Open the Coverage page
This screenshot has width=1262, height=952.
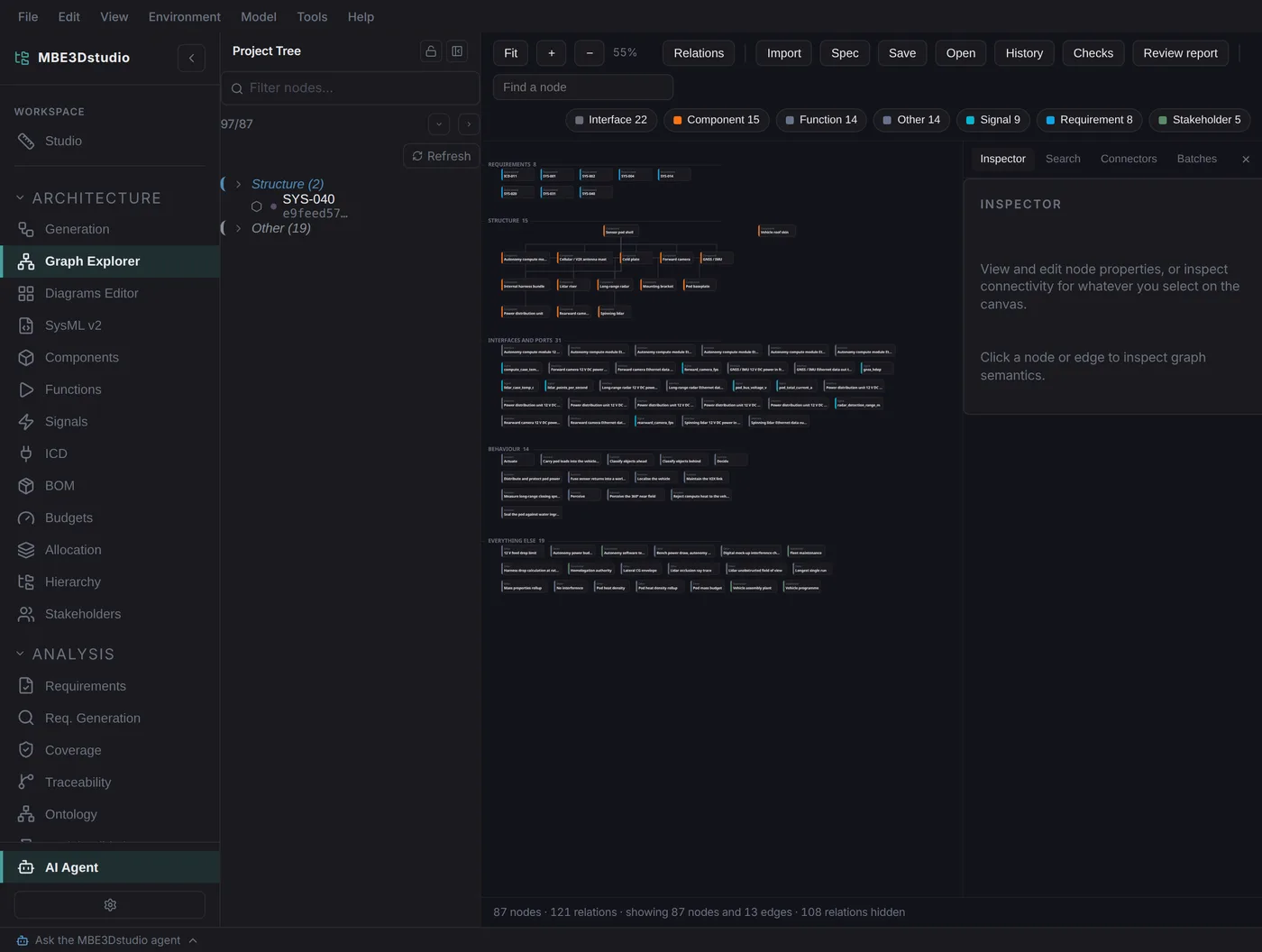pos(109,750)
